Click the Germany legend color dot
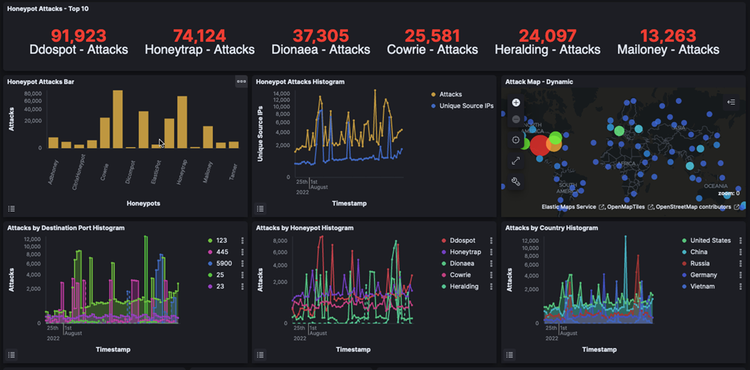Screen dimensions: 750x370 tap(684, 275)
